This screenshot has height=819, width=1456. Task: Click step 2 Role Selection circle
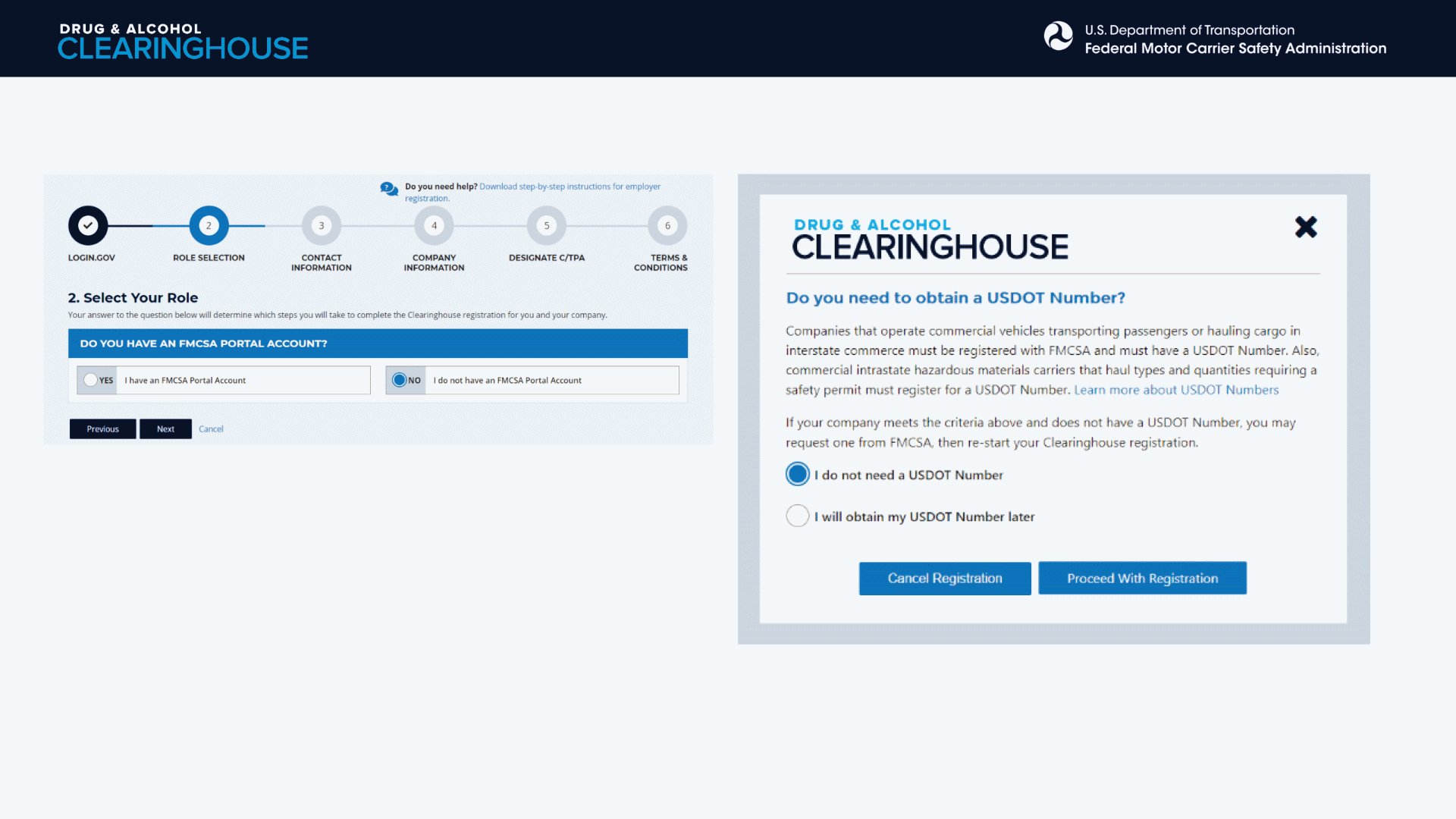209,225
